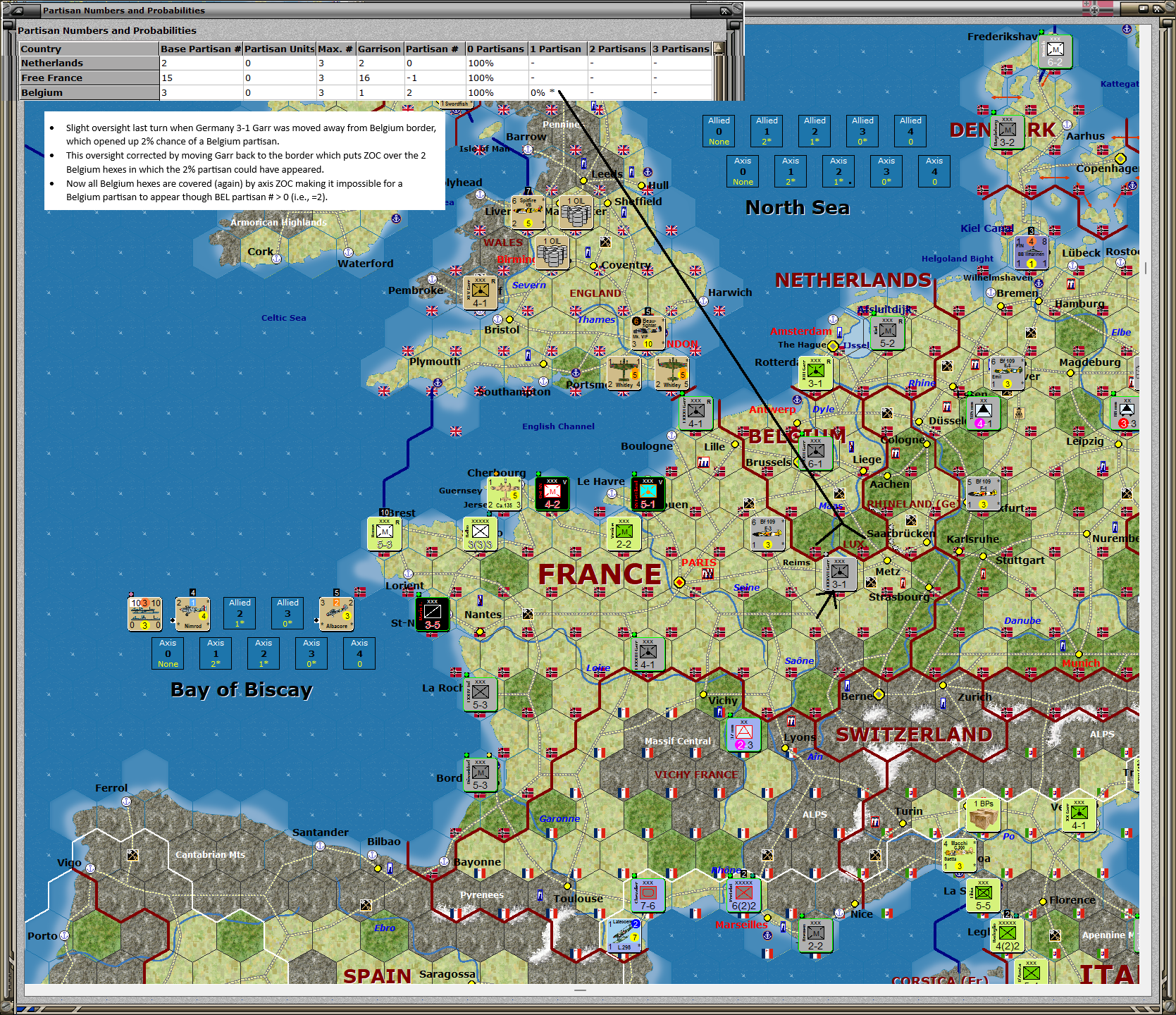Image resolution: width=1176 pixels, height=1015 pixels.
Task: Select the 3-2 unit in Denmark
Action: 1008,132
